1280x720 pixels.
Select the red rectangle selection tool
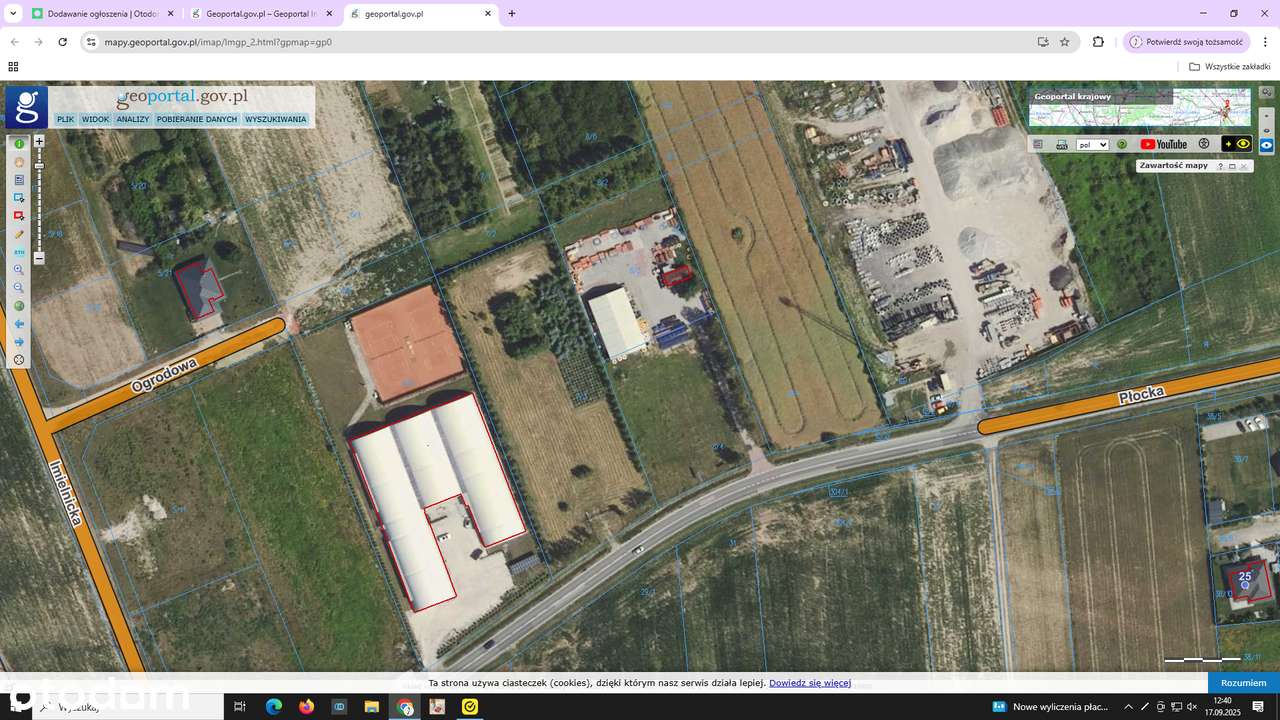[19, 216]
